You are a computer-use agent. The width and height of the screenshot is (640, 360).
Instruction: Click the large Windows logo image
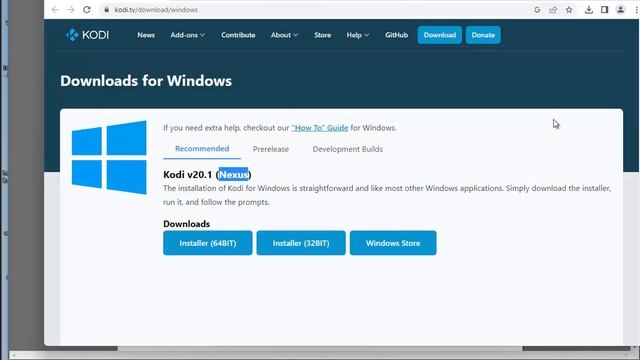click(109, 157)
